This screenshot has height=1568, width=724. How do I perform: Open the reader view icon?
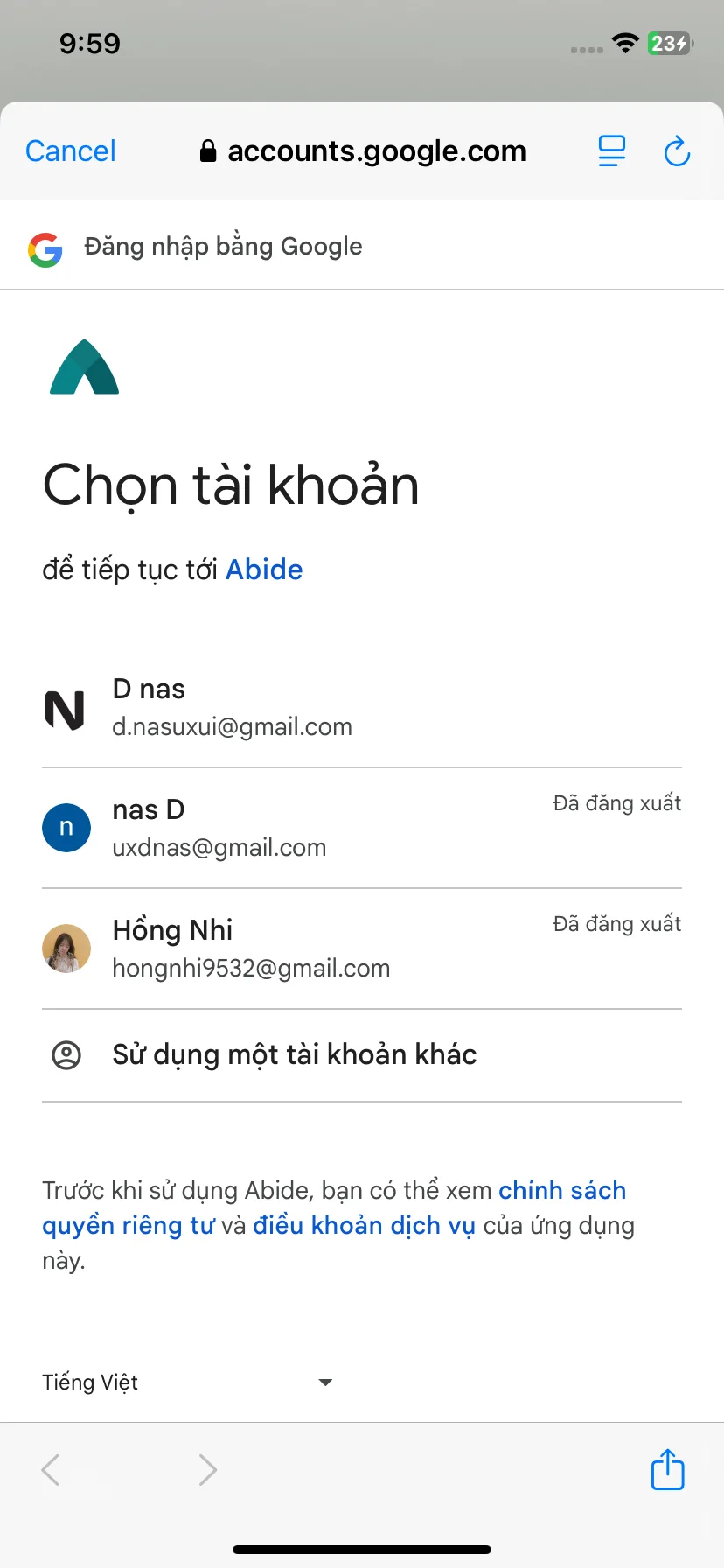click(x=612, y=150)
